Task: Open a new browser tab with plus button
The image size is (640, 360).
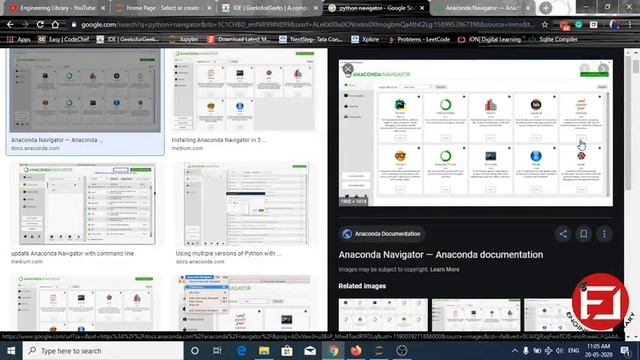Action: 545,8
